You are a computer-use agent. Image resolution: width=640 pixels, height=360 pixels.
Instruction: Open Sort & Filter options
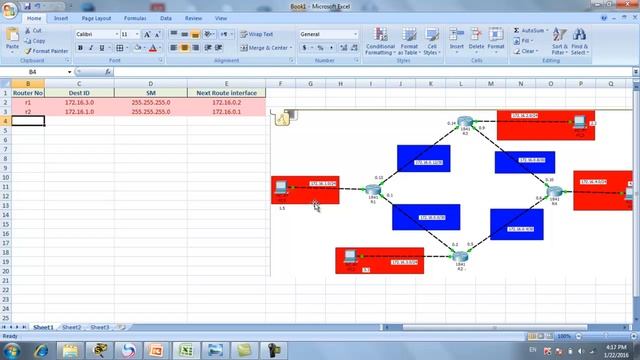pyautogui.click(x=560, y=41)
